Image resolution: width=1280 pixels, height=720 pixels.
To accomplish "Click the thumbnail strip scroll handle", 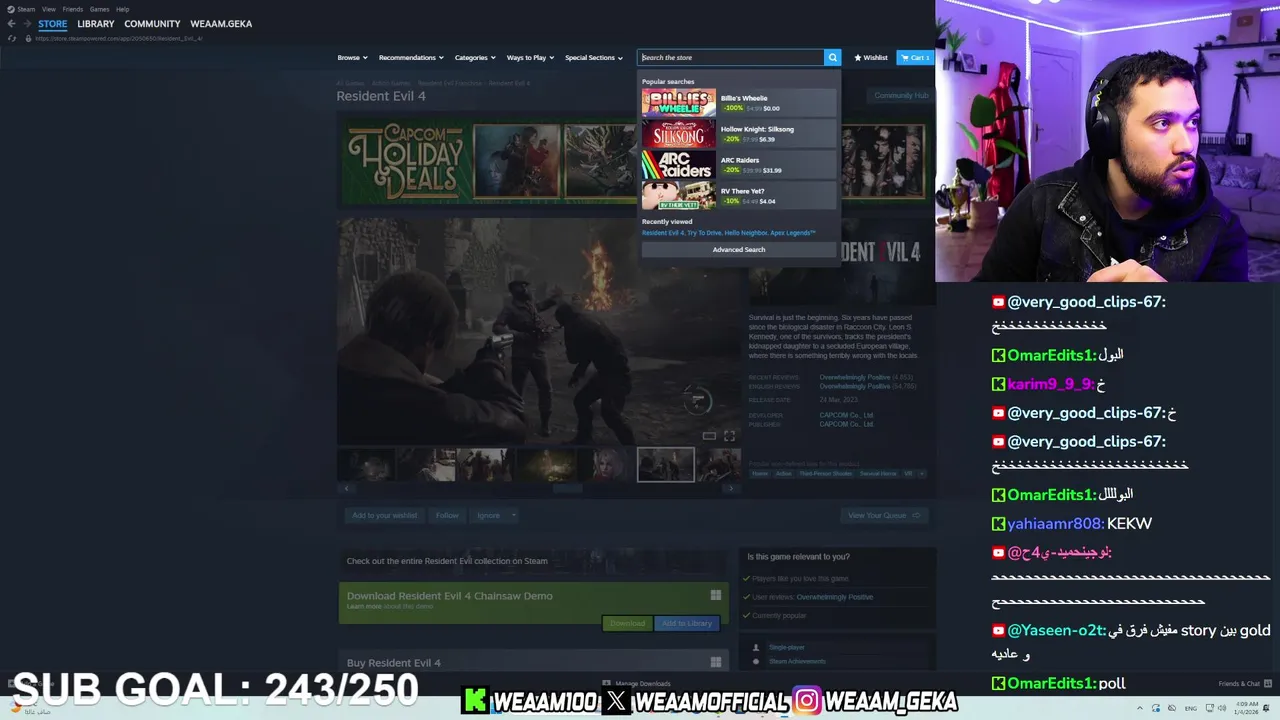I will [x=567, y=488].
